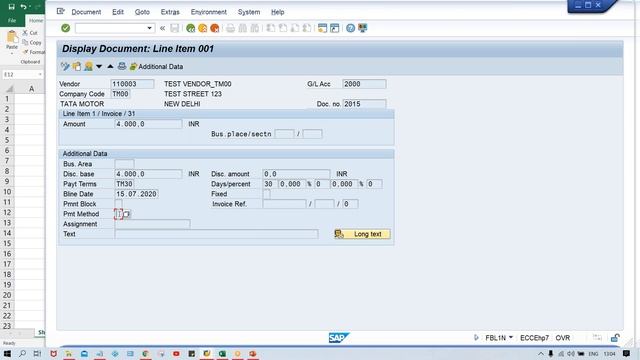This screenshot has width=640, height=360.
Task: Click the red Cancel toolbar icon
Action: tap(215, 28)
